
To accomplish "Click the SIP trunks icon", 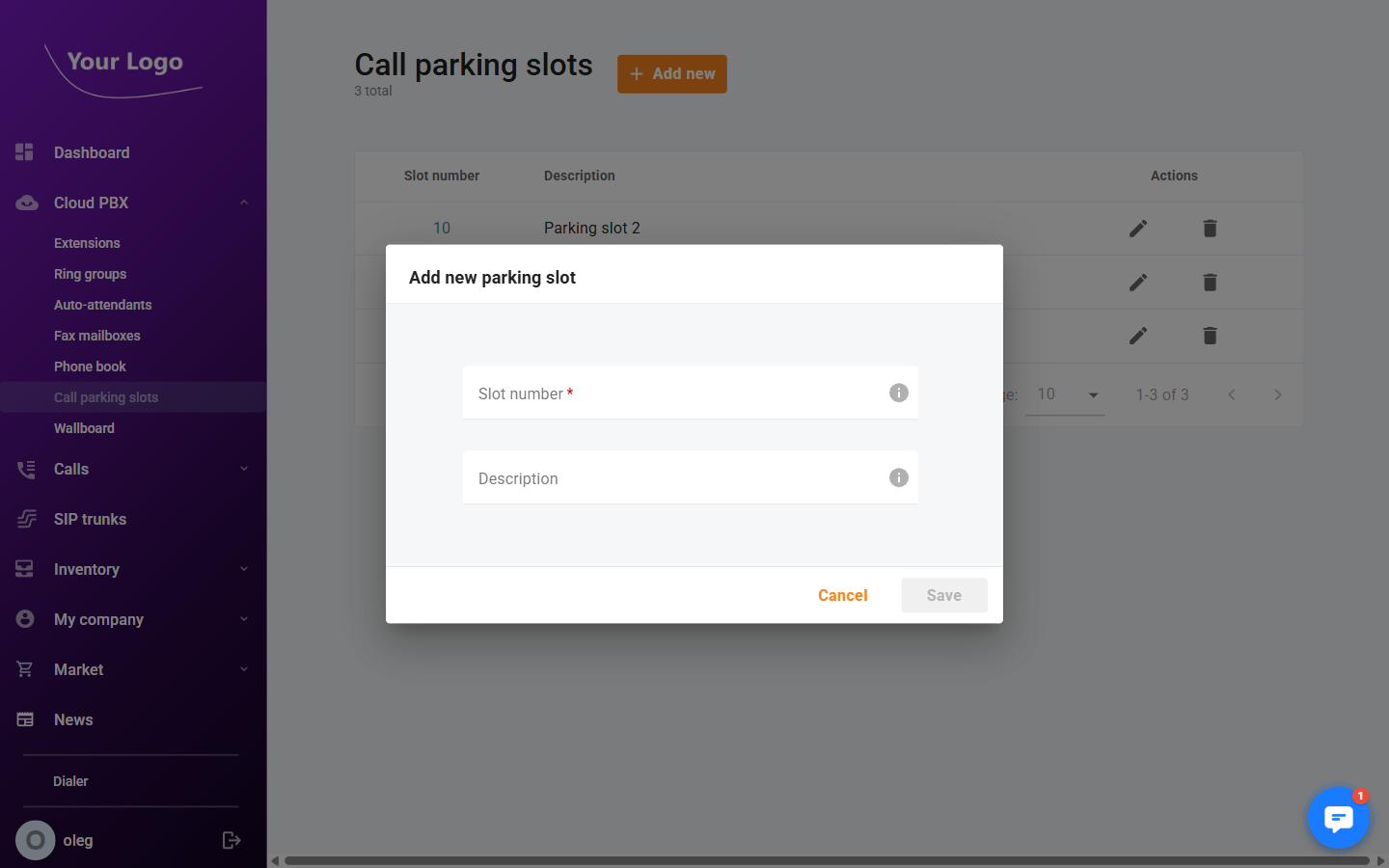I will [x=25, y=519].
